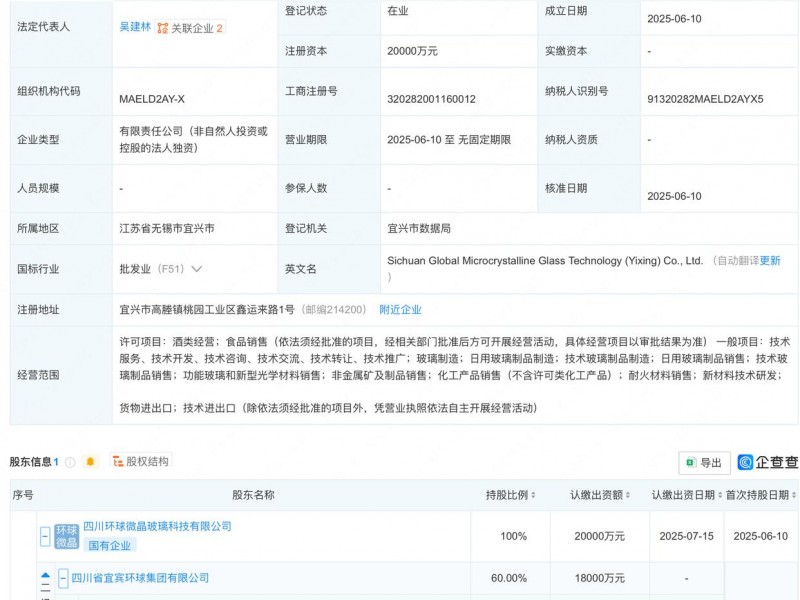Collapse the 四川环球微晶玻璃科技有限公司 row

click(x=45, y=536)
